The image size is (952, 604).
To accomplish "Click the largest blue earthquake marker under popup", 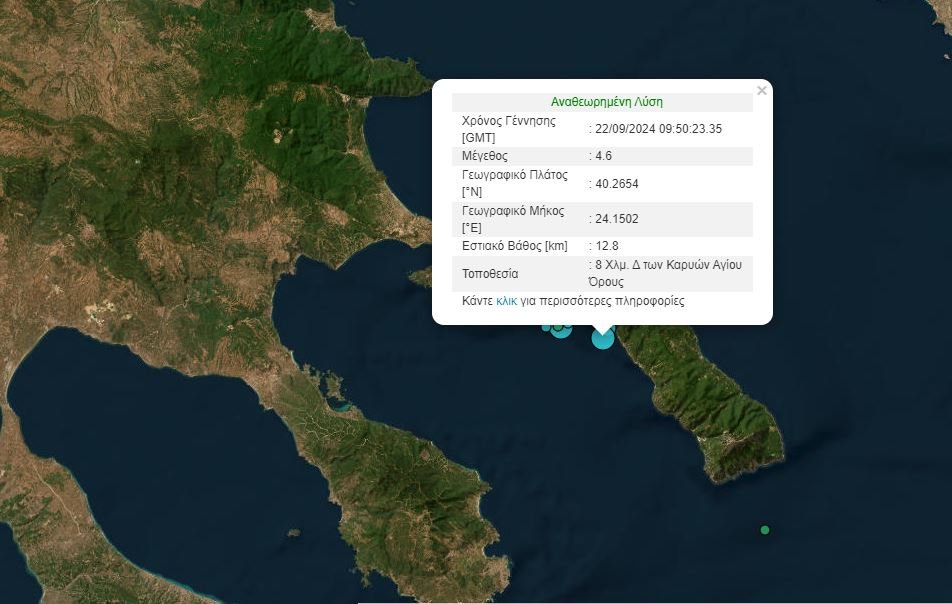I will pyautogui.click(x=603, y=338).
